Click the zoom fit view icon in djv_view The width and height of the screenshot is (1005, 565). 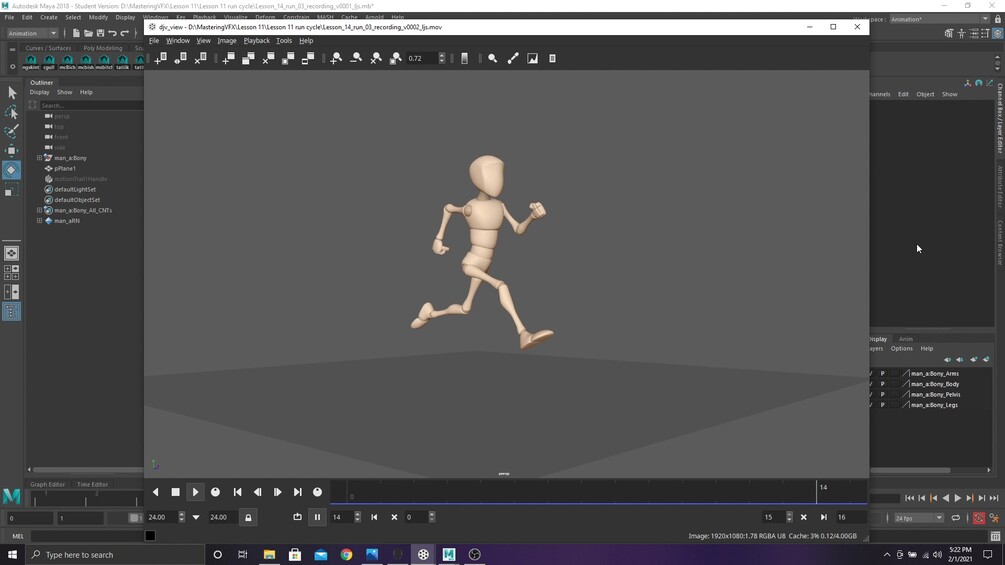tap(395, 58)
